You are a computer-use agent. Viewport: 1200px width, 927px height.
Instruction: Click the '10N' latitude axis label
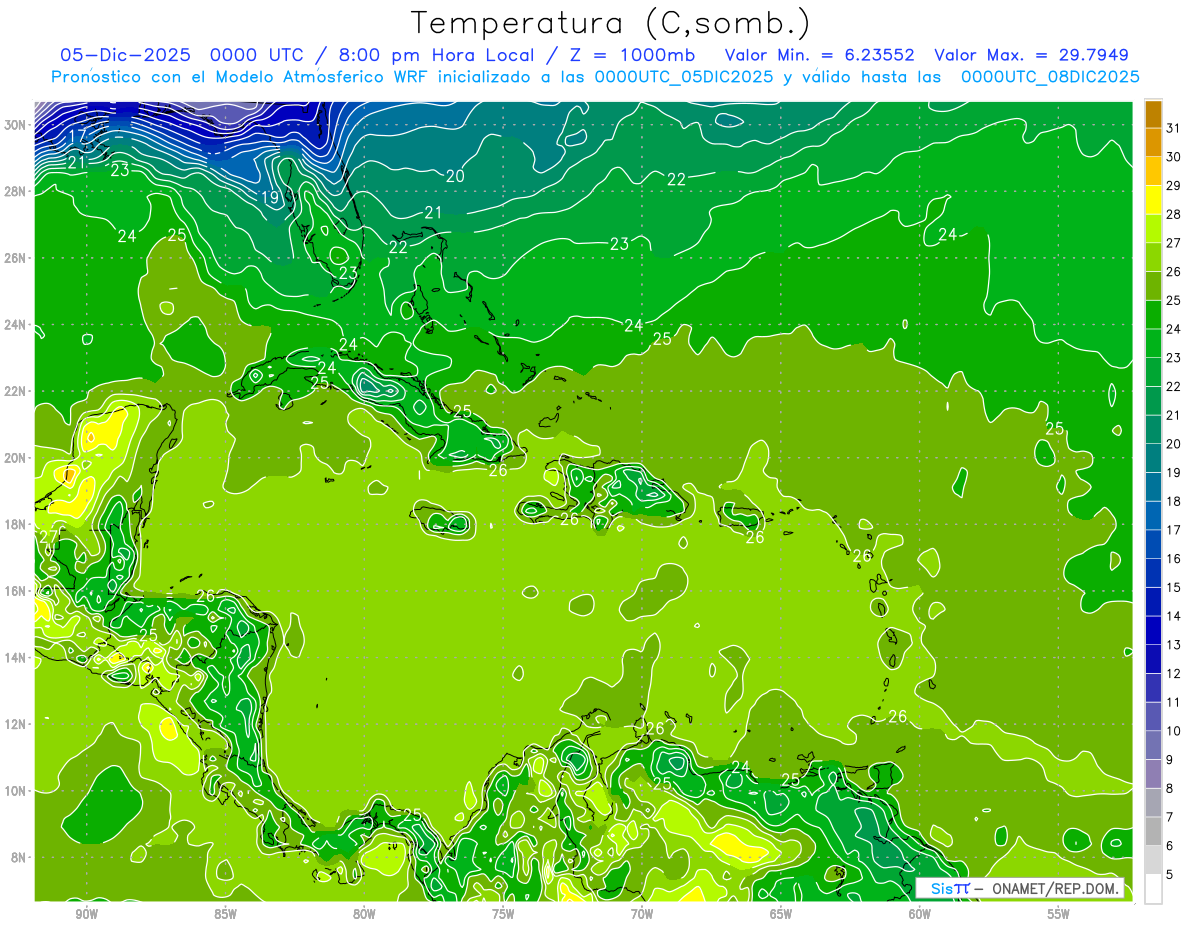pyautogui.click(x=16, y=791)
